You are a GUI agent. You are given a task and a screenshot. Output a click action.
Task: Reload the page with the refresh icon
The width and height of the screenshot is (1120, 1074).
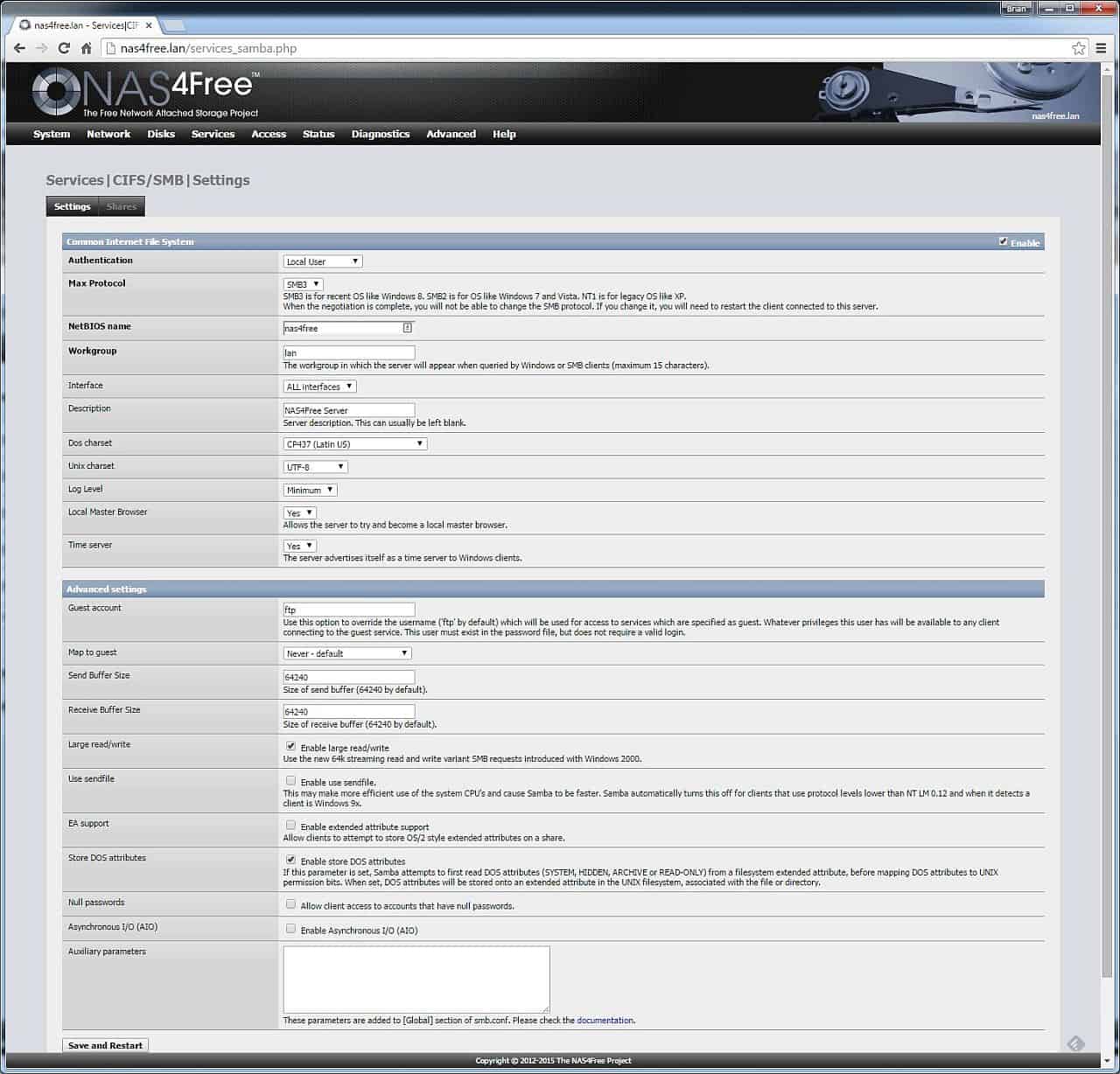(x=64, y=48)
